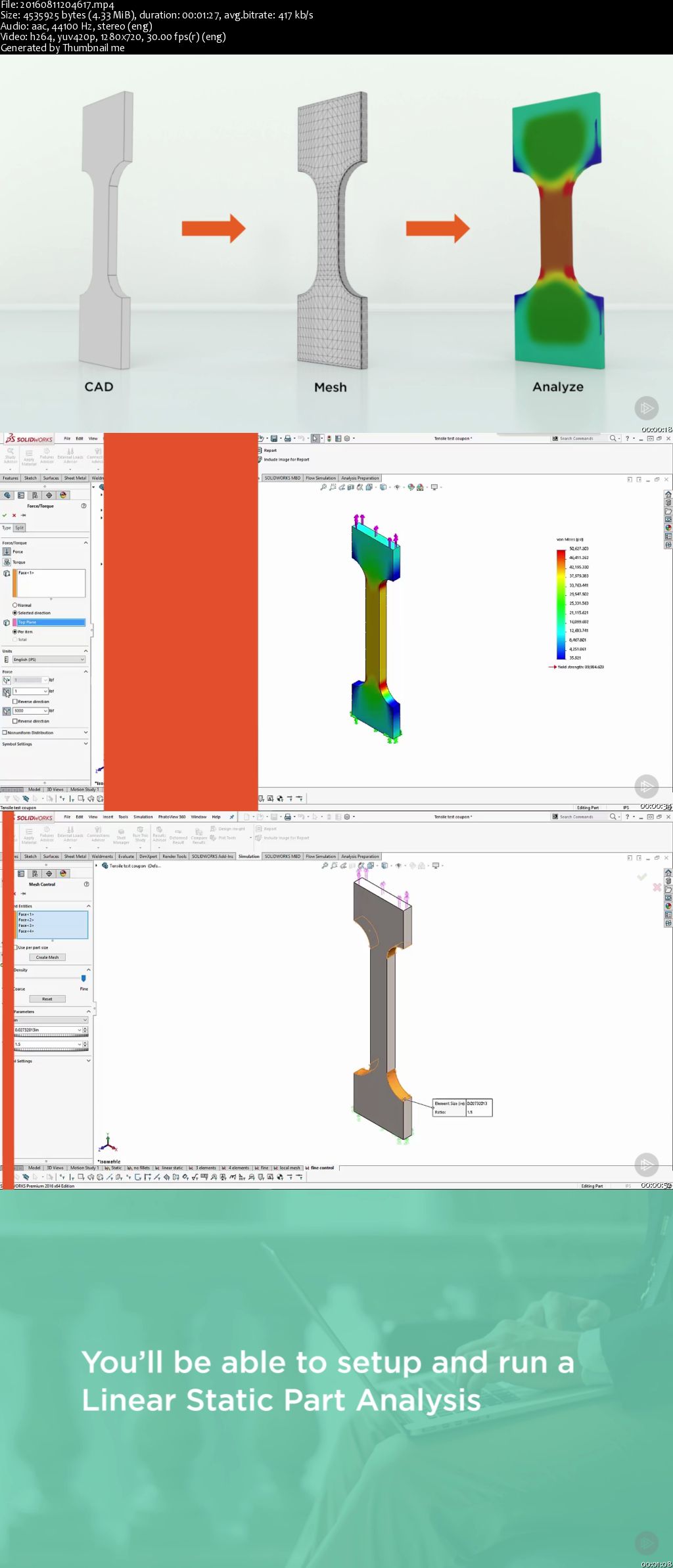The height and width of the screenshot is (1568, 673).
Task: Enable Nonuniform Distribution checkbox
Action: pos(5,732)
